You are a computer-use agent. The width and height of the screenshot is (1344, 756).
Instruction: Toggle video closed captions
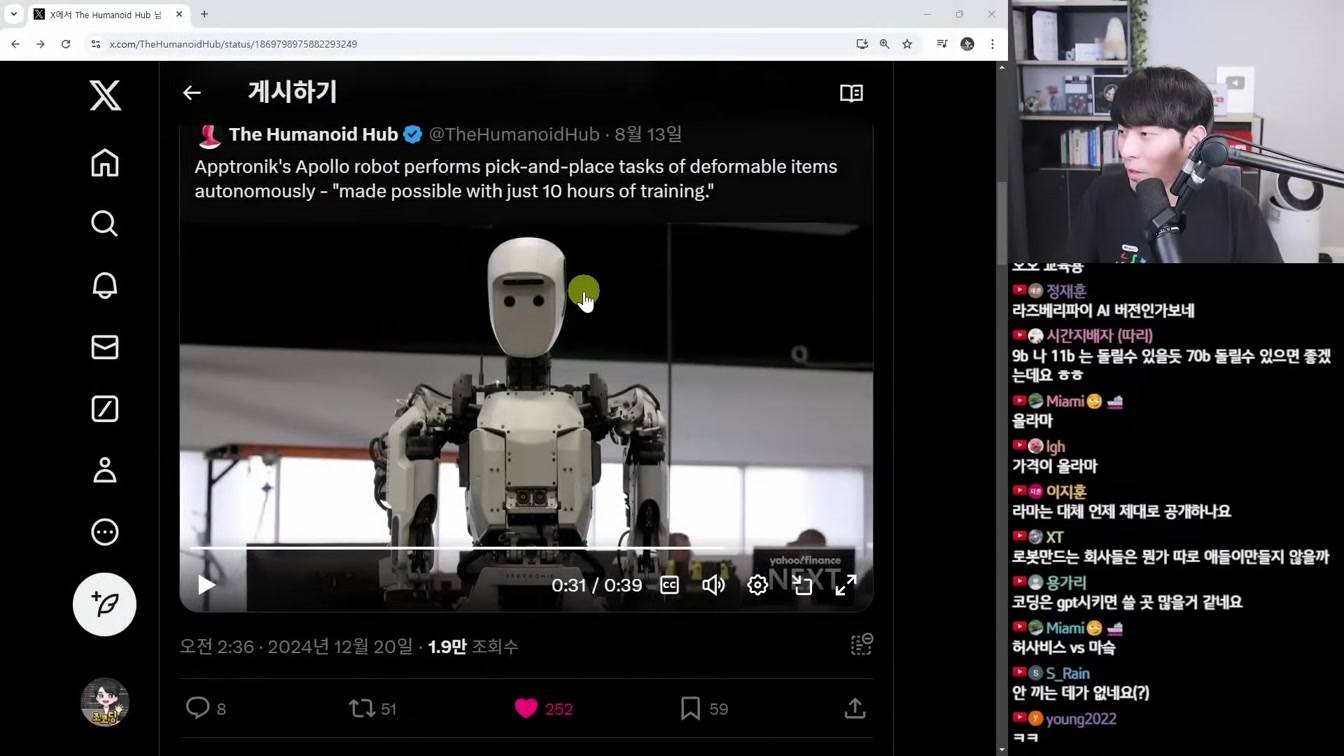(669, 585)
